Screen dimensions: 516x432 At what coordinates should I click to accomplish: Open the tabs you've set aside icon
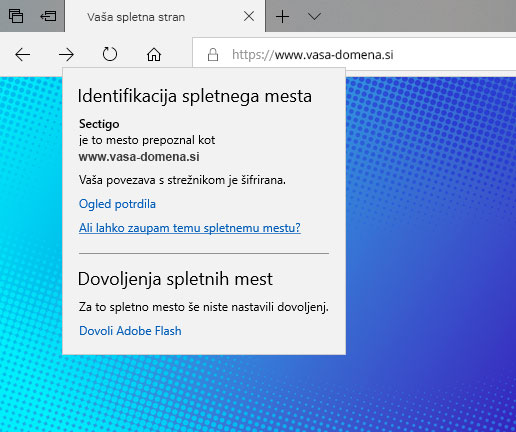(16, 16)
